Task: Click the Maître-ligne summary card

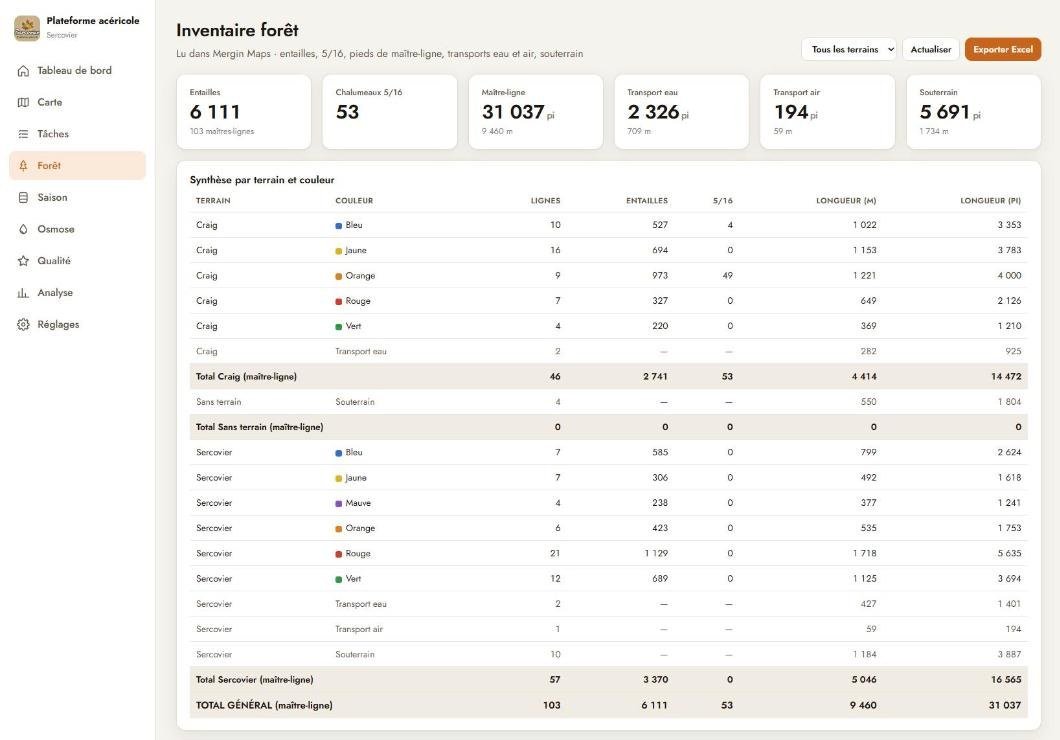Action: click(x=535, y=112)
